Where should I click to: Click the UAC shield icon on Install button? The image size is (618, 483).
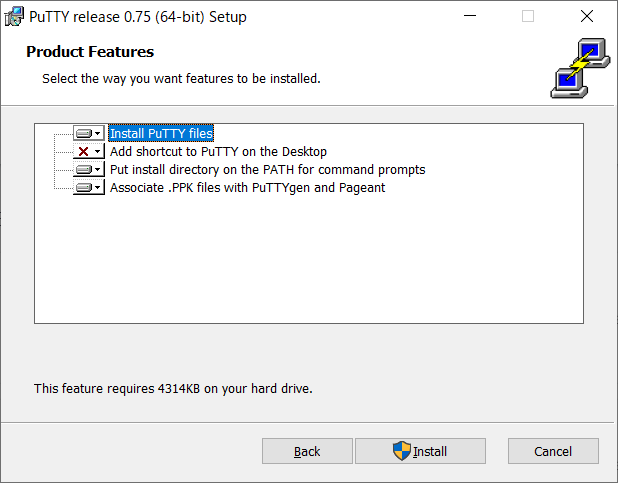[x=402, y=451]
